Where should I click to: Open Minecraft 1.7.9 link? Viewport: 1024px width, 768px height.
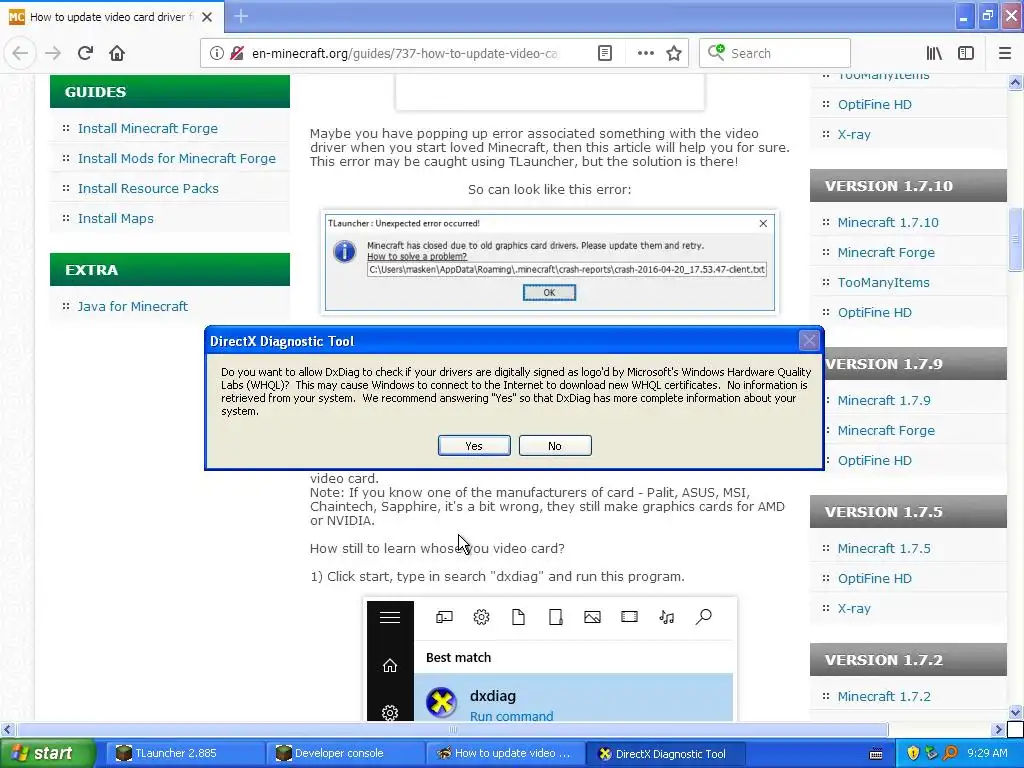click(x=884, y=400)
